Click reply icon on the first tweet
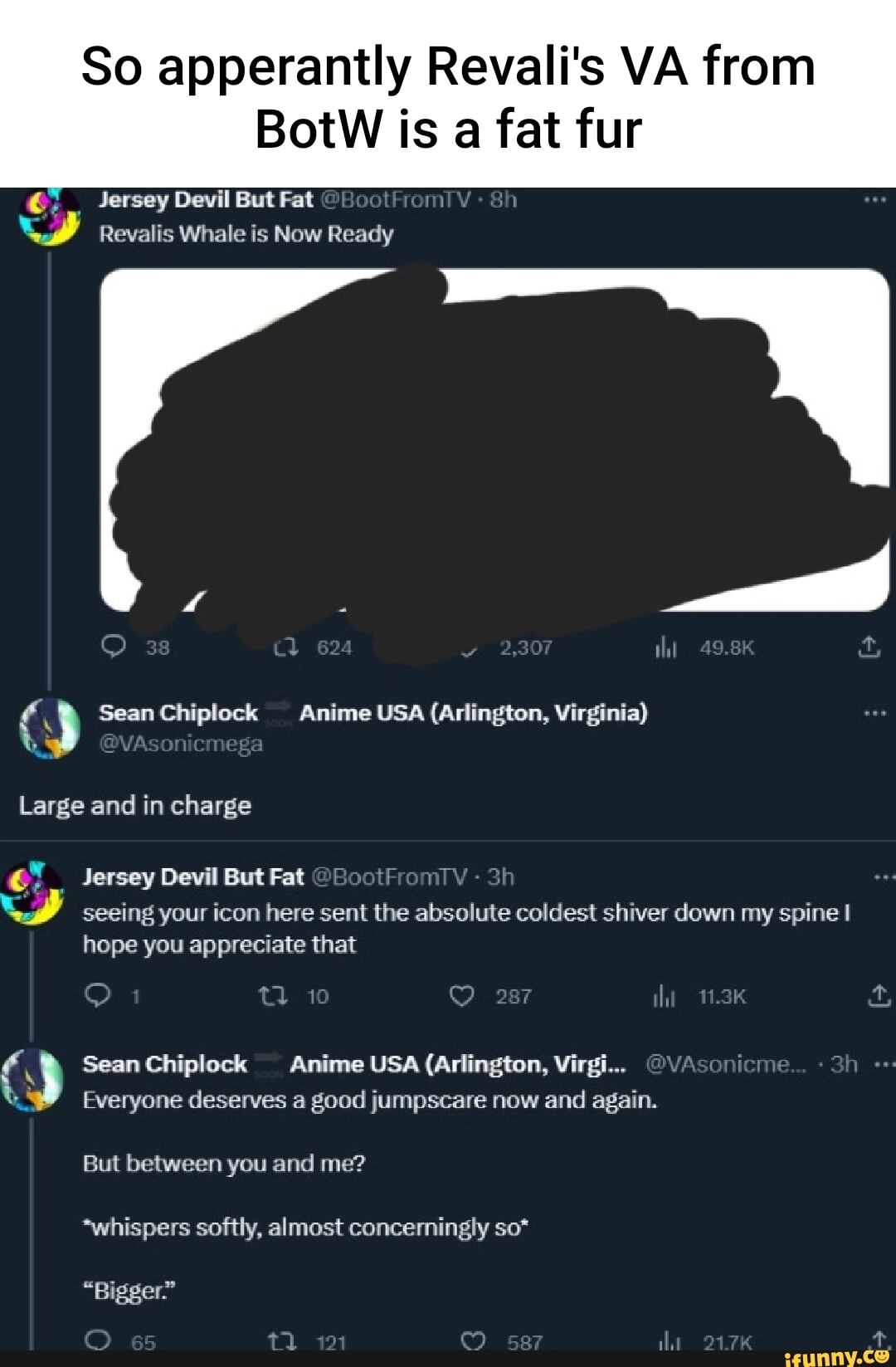Image resolution: width=896 pixels, height=1367 pixels. pyautogui.click(x=113, y=647)
